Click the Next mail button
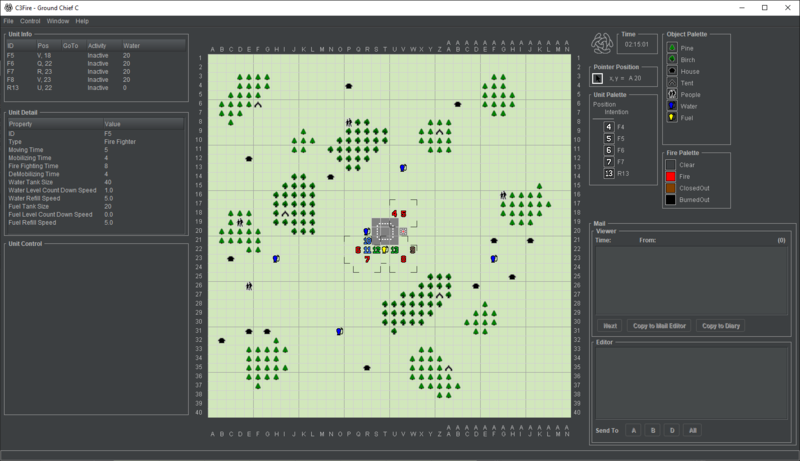Screen dimensions: 800x461 [x=608, y=326]
